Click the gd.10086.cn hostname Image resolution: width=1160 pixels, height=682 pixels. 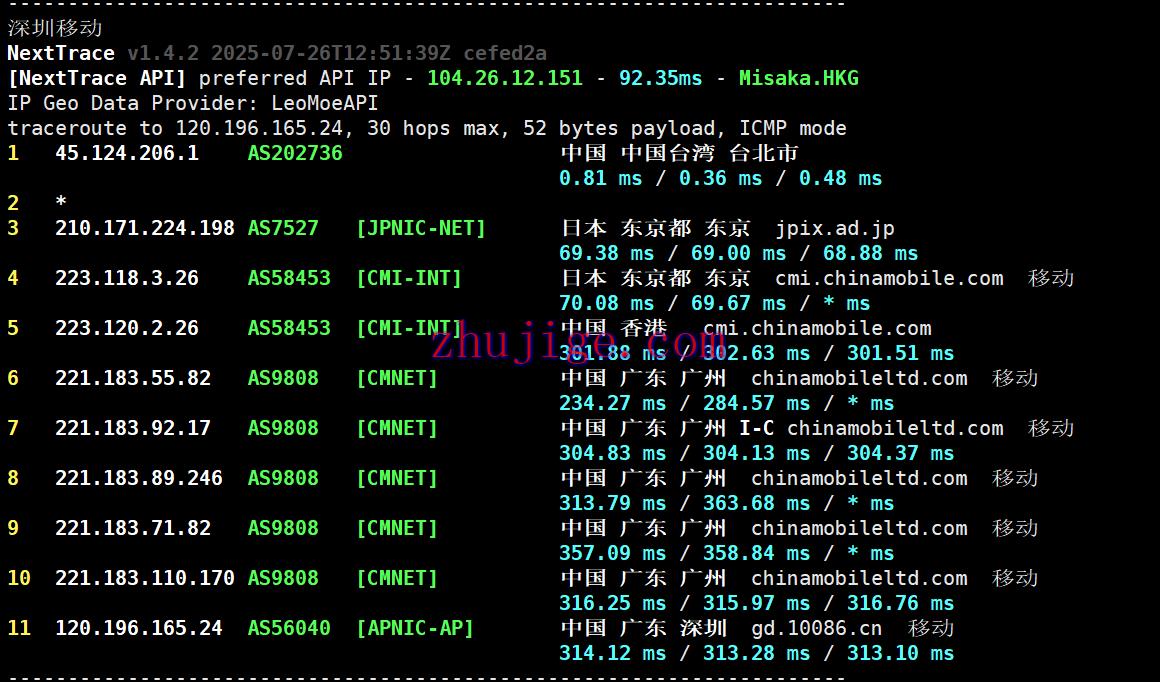pyautogui.click(x=817, y=628)
